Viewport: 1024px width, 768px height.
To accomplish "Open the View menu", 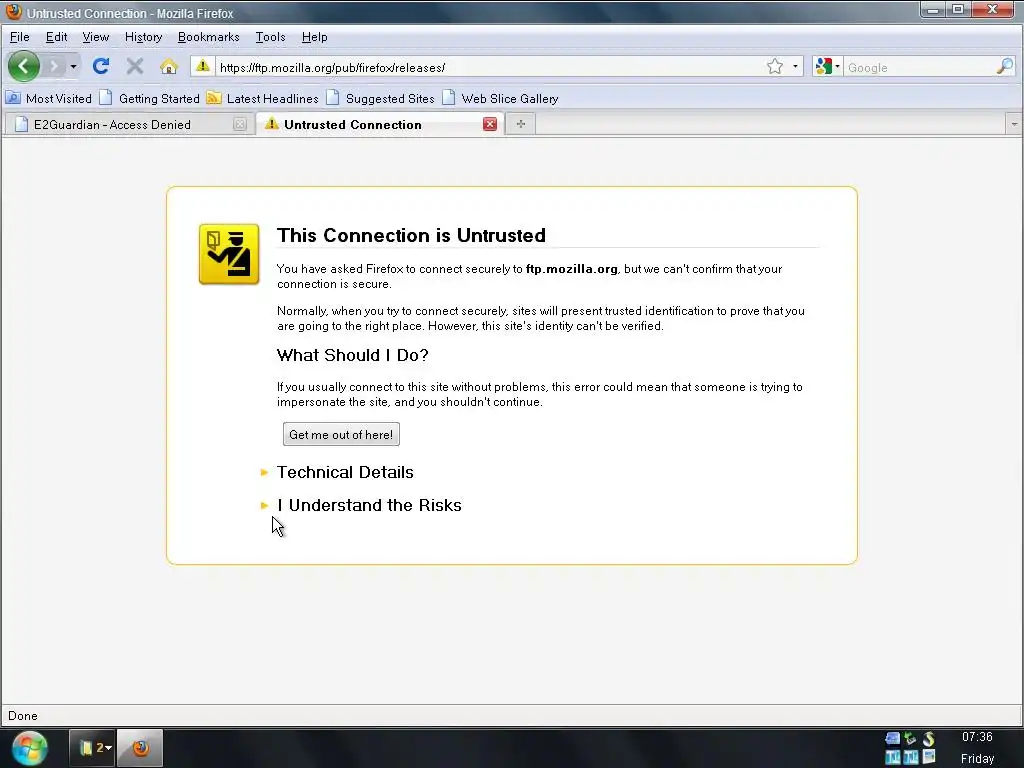I will pos(95,37).
